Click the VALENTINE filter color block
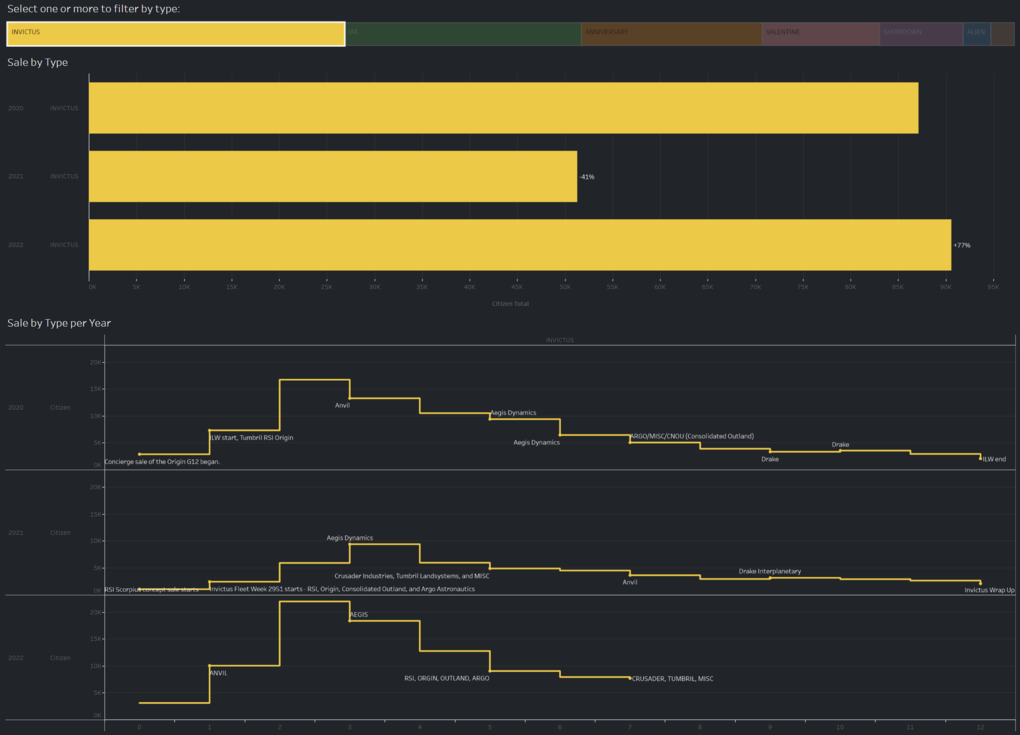The width and height of the screenshot is (1020, 735). click(821, 33)
